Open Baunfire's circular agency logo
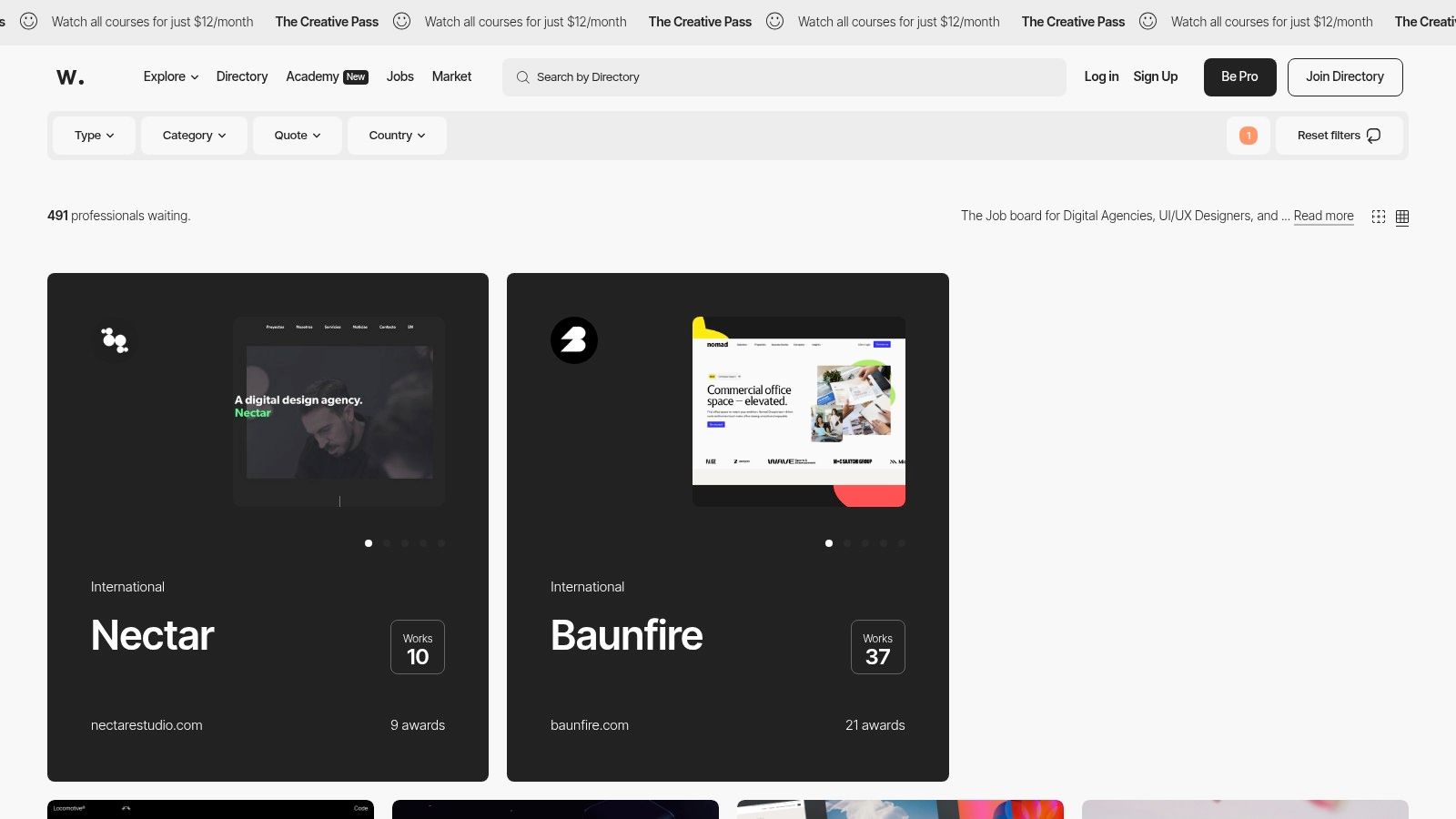The width and height of the screenshot is (1456, 819). tap(574, 339)
